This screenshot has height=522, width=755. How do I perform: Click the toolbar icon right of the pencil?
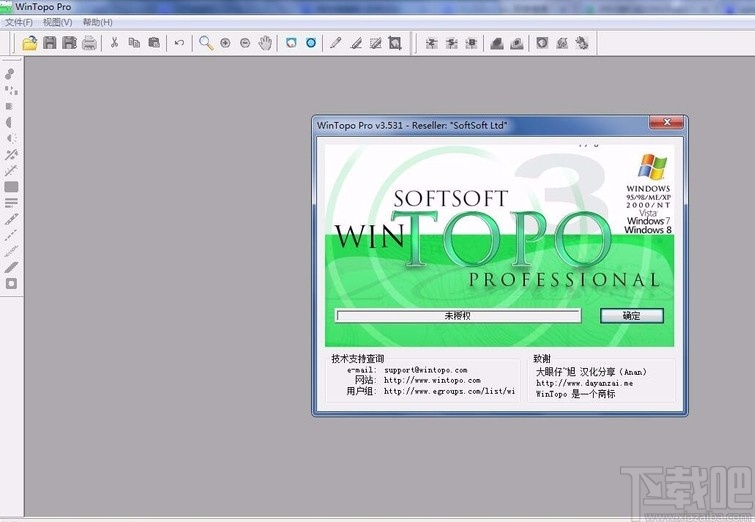[x=356, y=43]
